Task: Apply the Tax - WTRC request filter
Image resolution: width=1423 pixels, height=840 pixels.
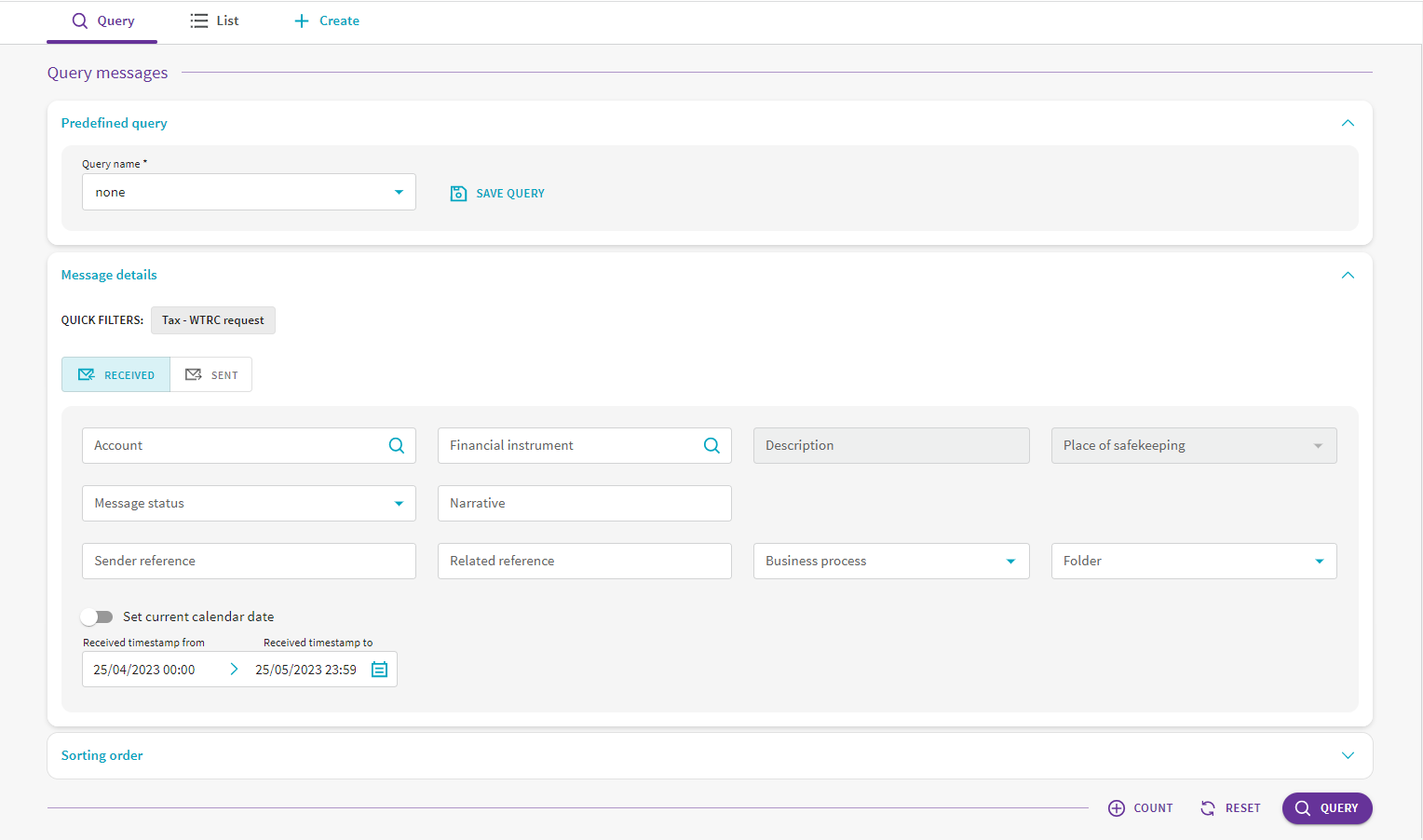Action: 212,320
